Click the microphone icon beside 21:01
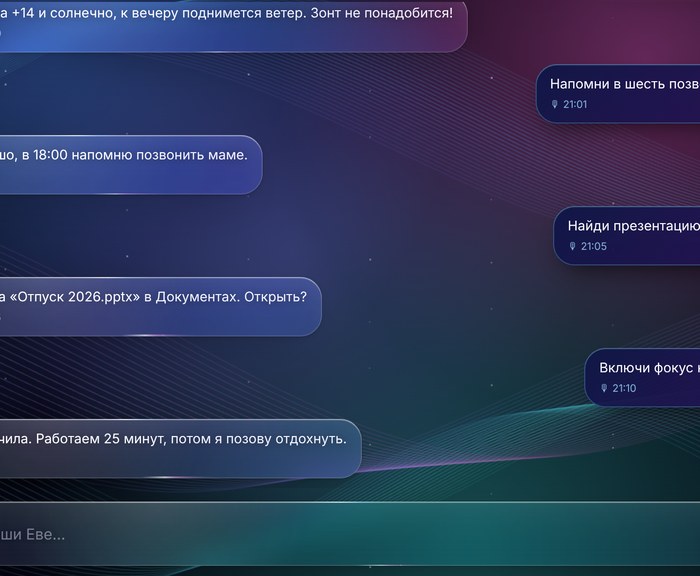 (x=554, y=104)
